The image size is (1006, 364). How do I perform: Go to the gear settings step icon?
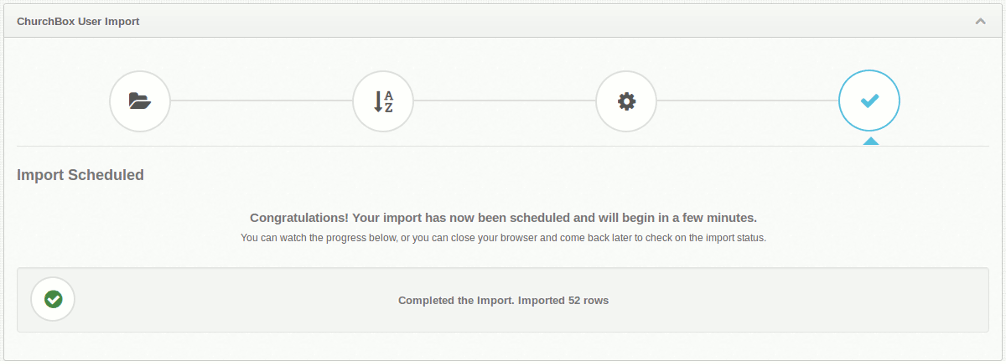pos(626,101)
